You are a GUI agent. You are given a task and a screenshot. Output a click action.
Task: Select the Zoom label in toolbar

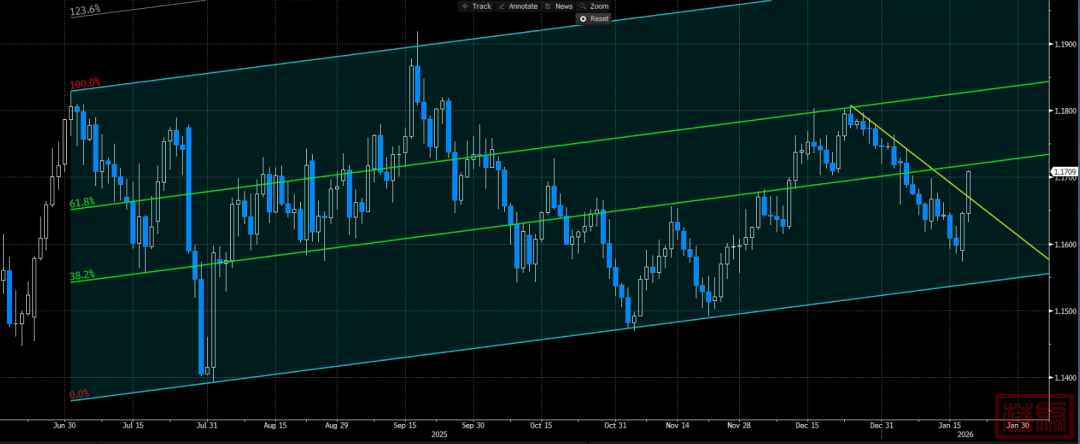click(x=598, y=6)
